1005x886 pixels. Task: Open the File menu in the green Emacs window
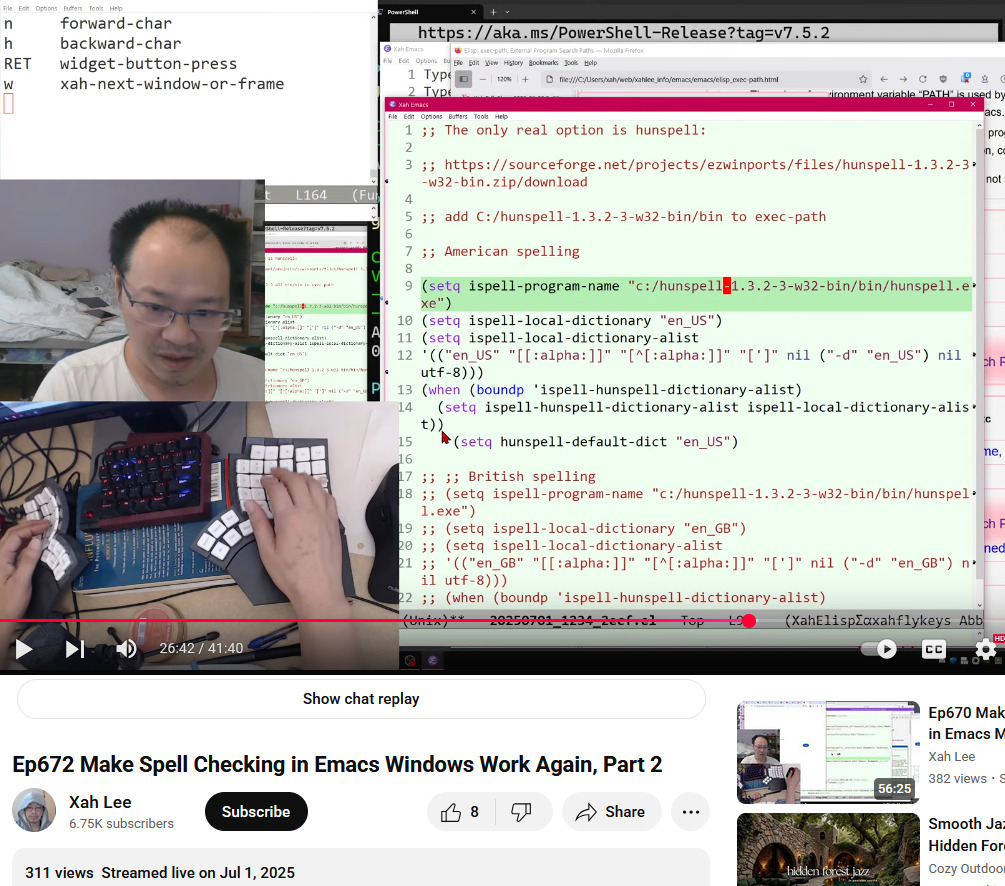(x=393, y=117)
